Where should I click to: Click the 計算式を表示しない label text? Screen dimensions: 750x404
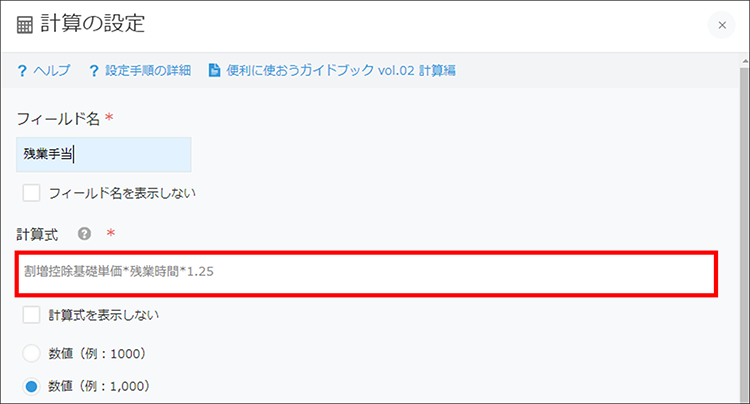pos(104,315)
